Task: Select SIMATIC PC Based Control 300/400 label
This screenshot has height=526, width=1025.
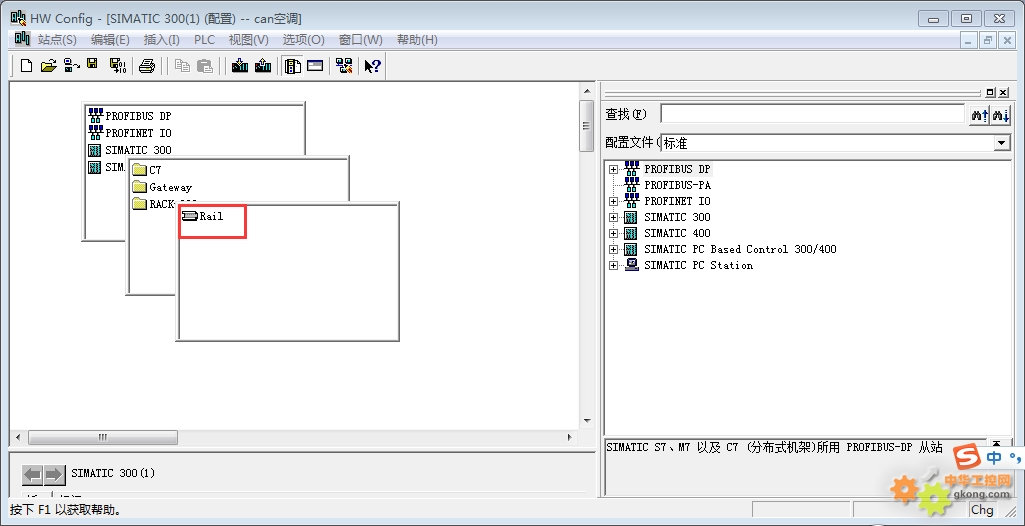Action: [740, 249]
